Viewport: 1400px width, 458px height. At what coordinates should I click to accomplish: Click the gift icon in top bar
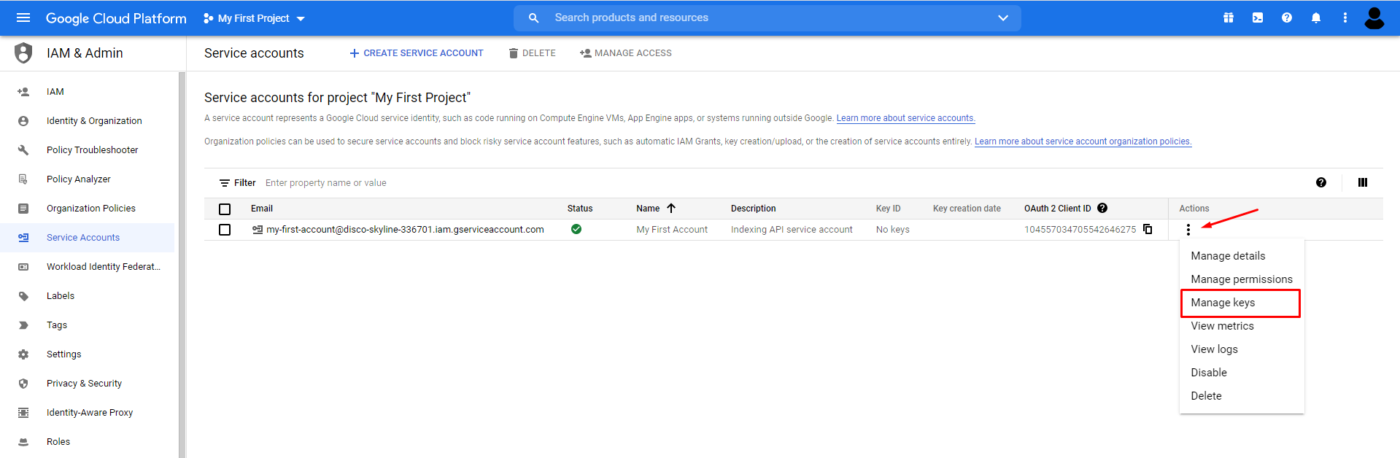pos(1228,18)
